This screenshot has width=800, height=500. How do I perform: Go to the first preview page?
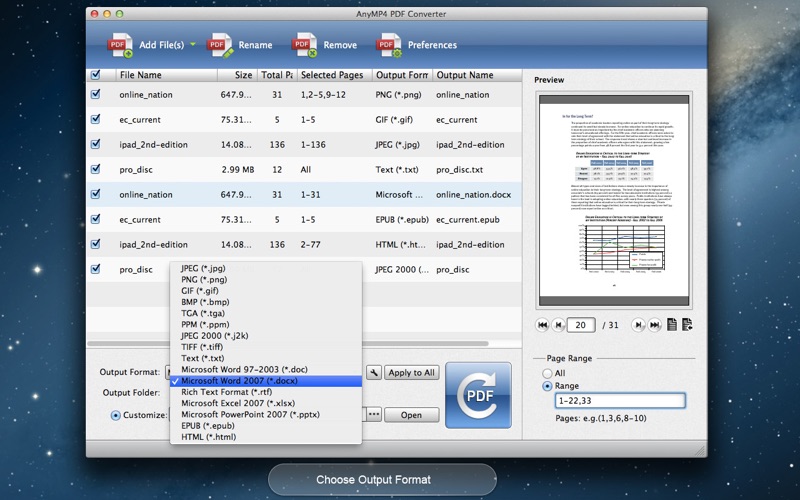coord(543,324)
